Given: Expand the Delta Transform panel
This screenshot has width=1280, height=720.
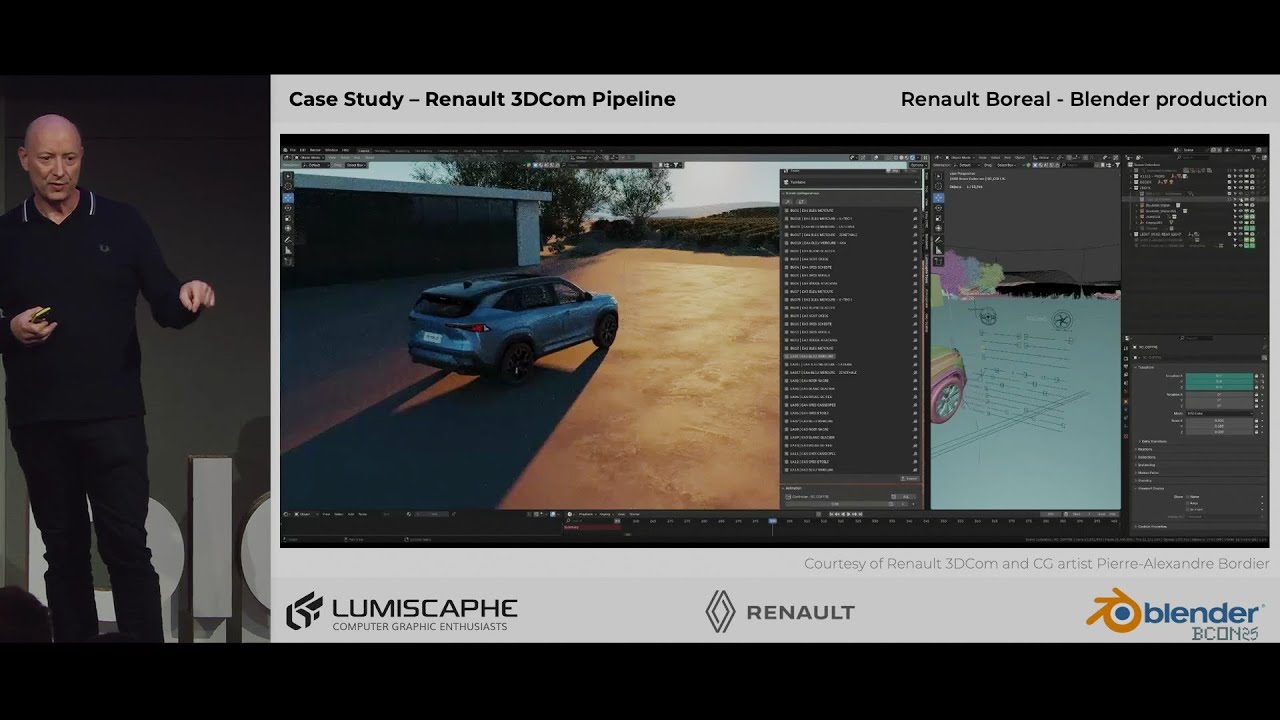Looking at the screenshot, I should pos(1139,441).
